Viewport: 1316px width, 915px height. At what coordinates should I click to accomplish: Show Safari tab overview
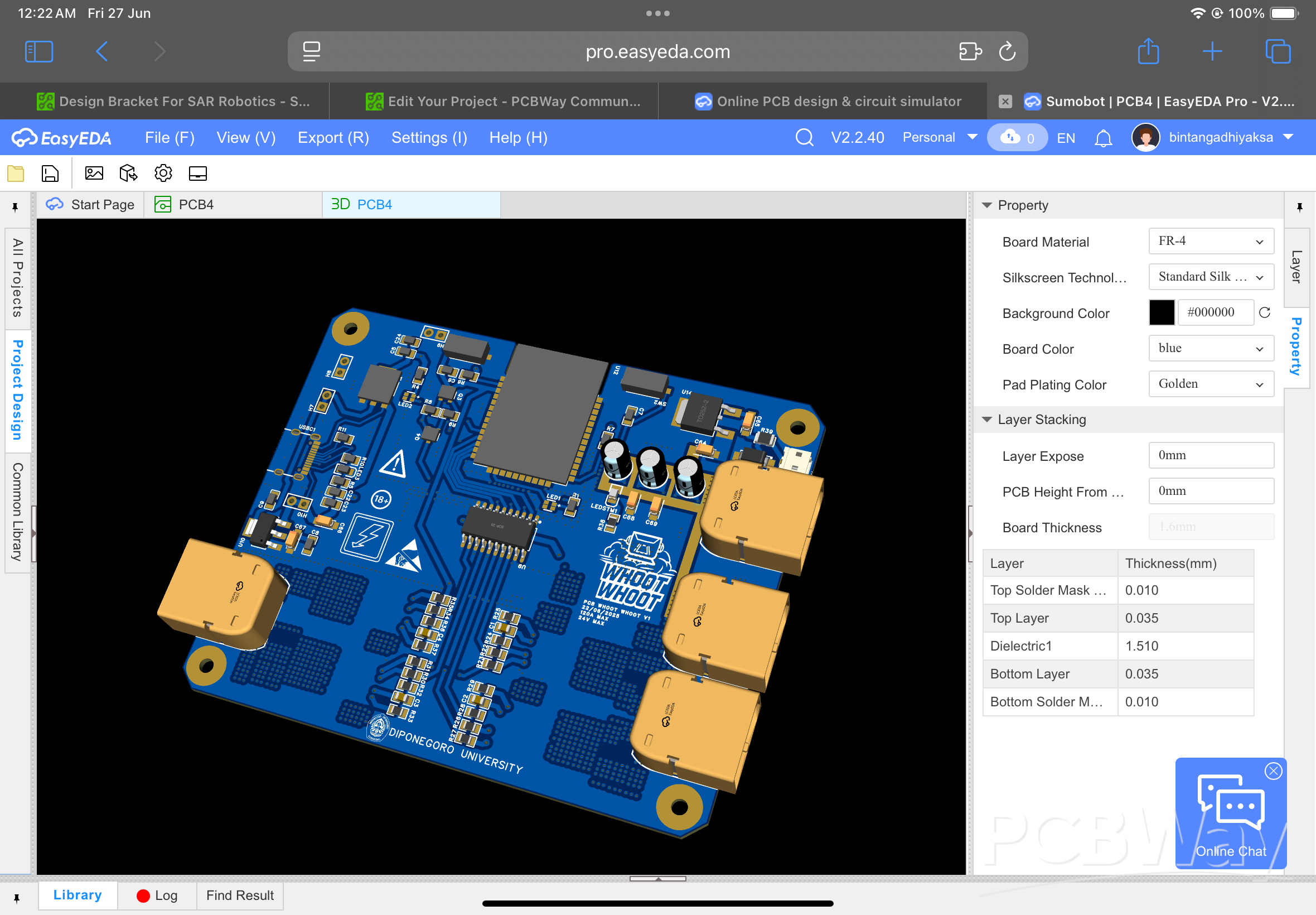(x=1278, y=51)
